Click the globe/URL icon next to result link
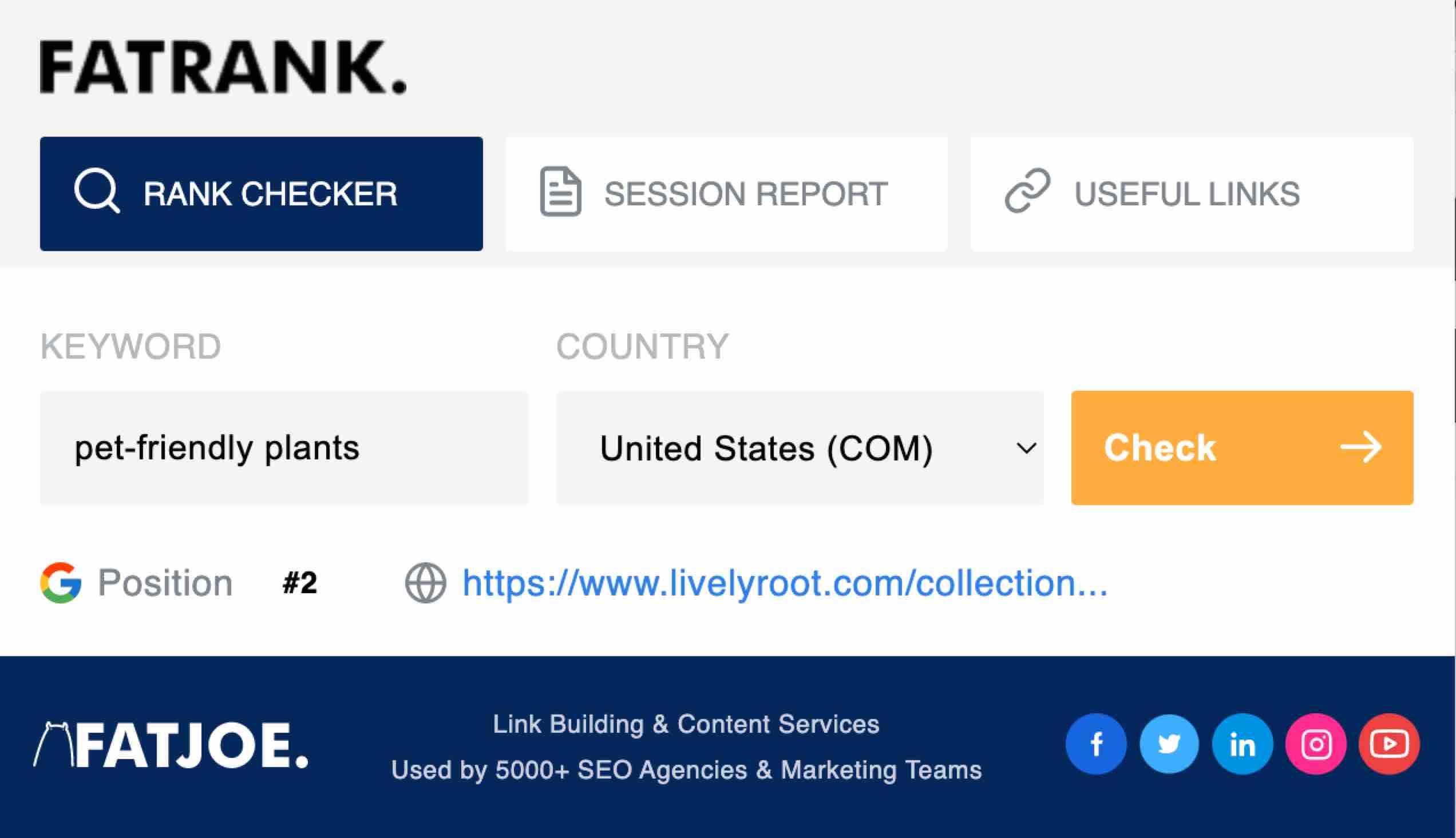The image size is (1456, 838). [424, 583]
